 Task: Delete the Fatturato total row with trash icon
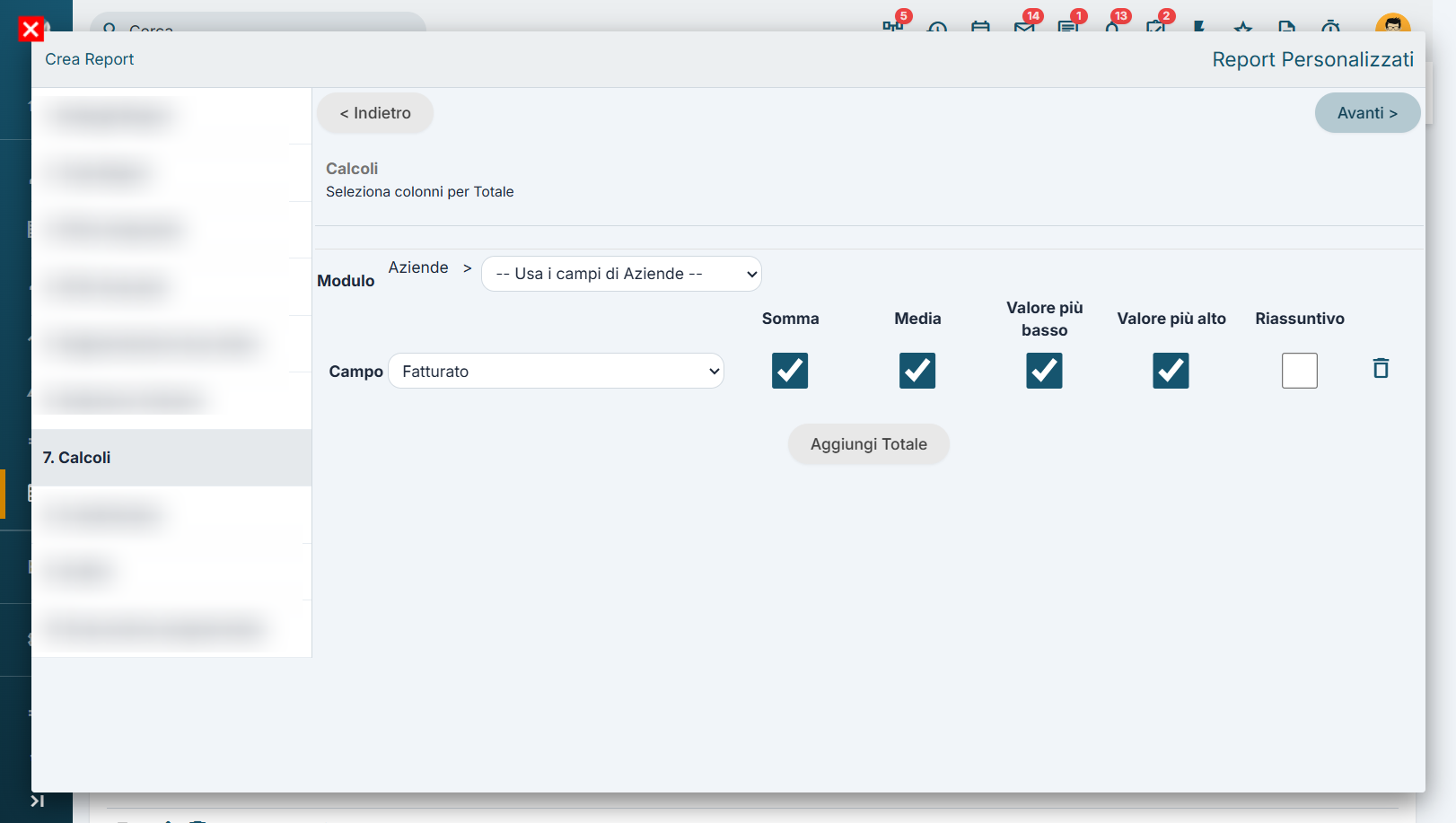pyautogui.click(x=1381, y=368)
